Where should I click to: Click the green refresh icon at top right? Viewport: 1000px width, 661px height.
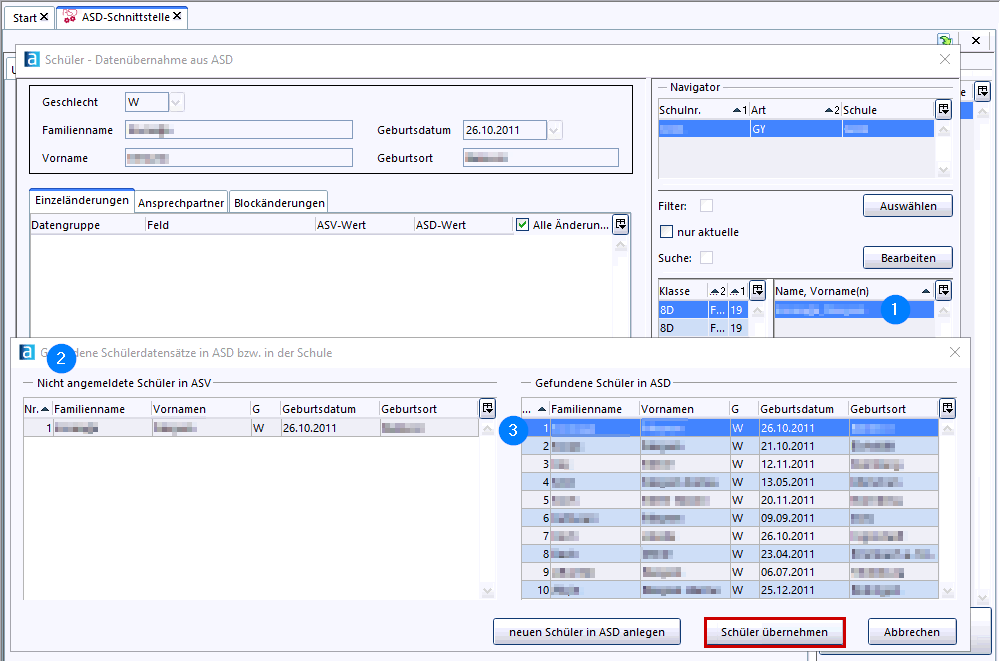(944, 40)
